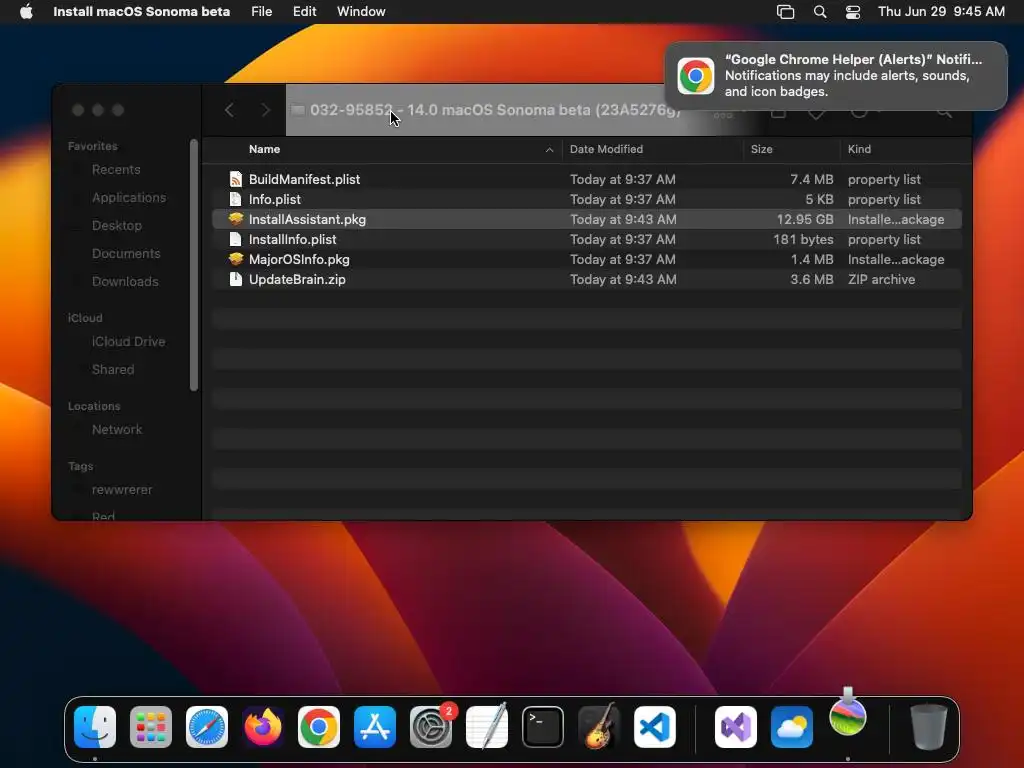
Task: Click the UpdateBrain.zip file icon
Action: tap(236, 279)
